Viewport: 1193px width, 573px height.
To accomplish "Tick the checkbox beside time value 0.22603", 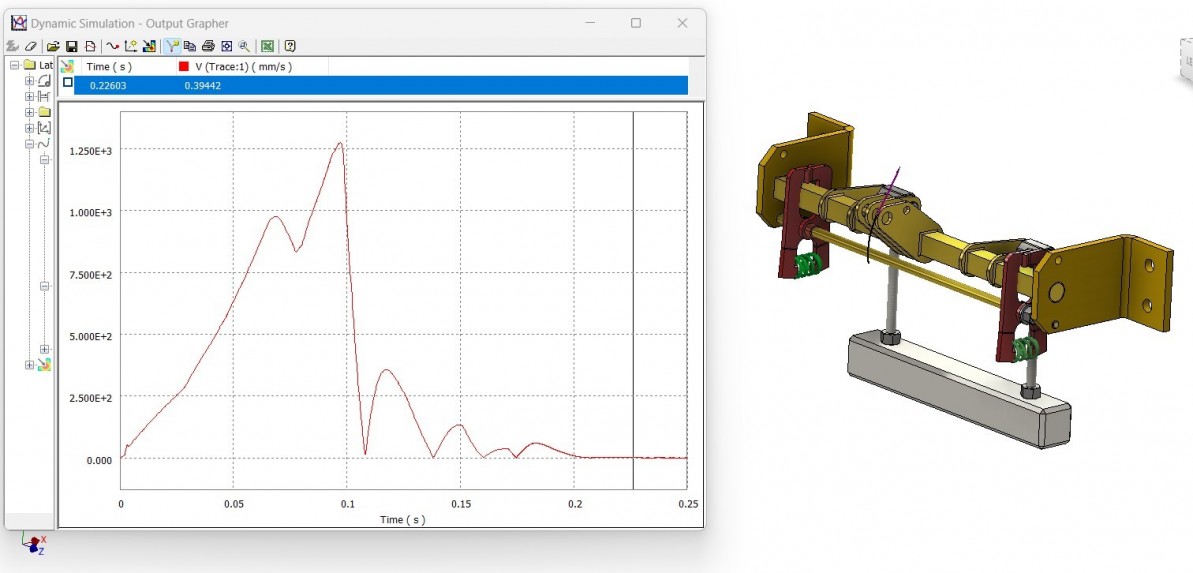I will (68, 84).
